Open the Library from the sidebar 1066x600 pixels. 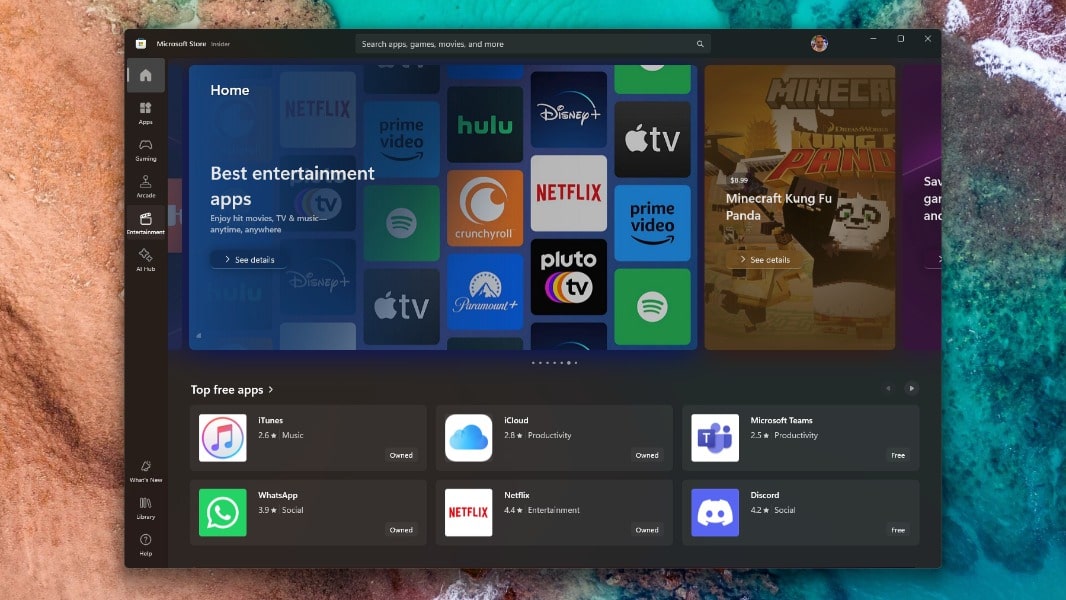click(146, 510)
